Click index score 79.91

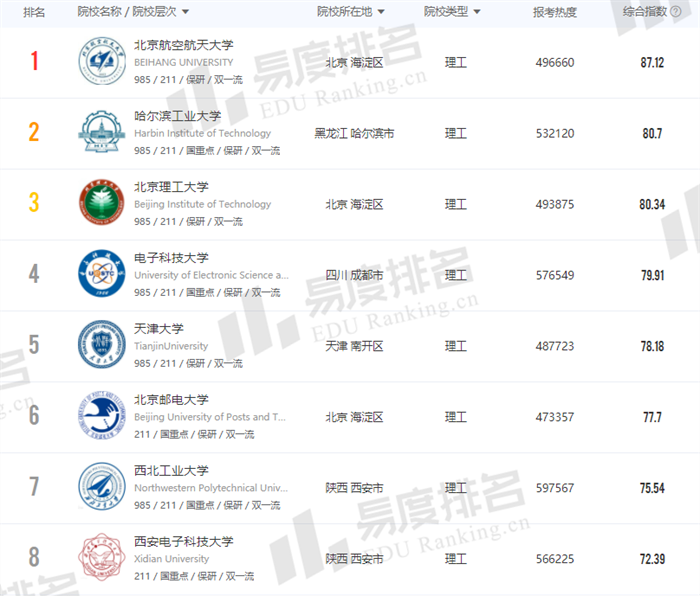pos(652,275)
